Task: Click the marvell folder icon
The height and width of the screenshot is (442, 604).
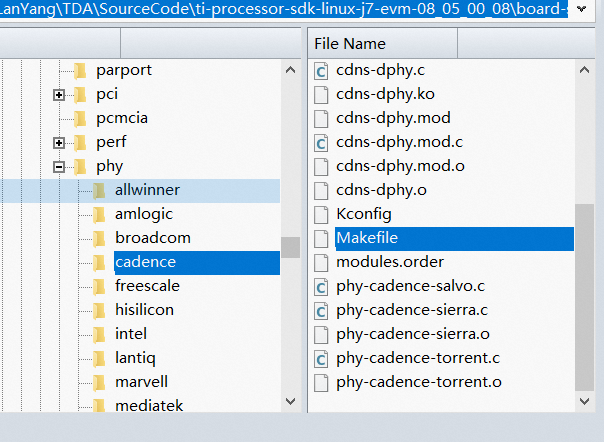Action: (99, 382)
